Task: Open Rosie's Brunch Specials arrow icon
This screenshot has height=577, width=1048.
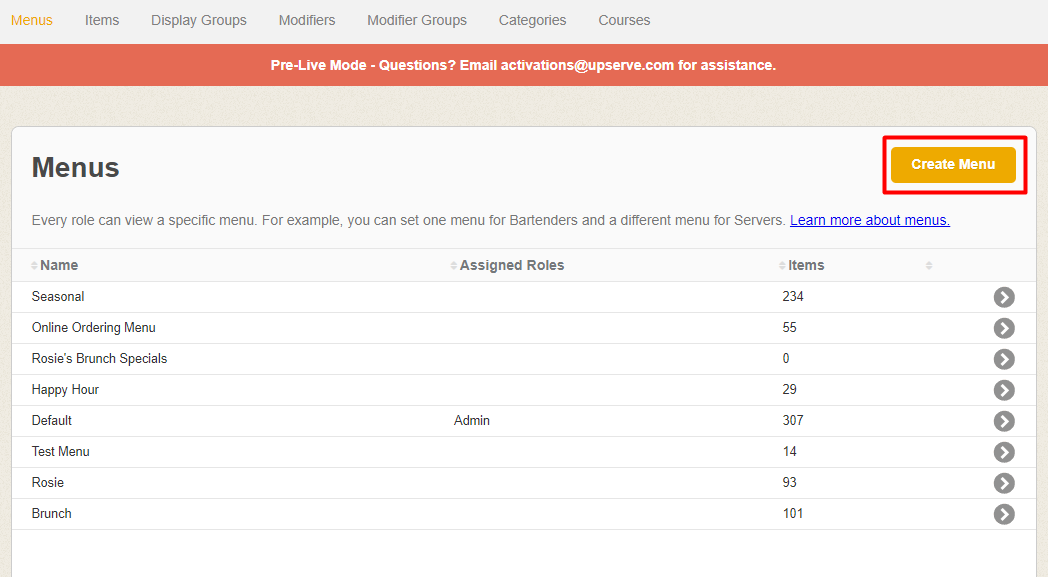Action: click(x=1004, y=359)
